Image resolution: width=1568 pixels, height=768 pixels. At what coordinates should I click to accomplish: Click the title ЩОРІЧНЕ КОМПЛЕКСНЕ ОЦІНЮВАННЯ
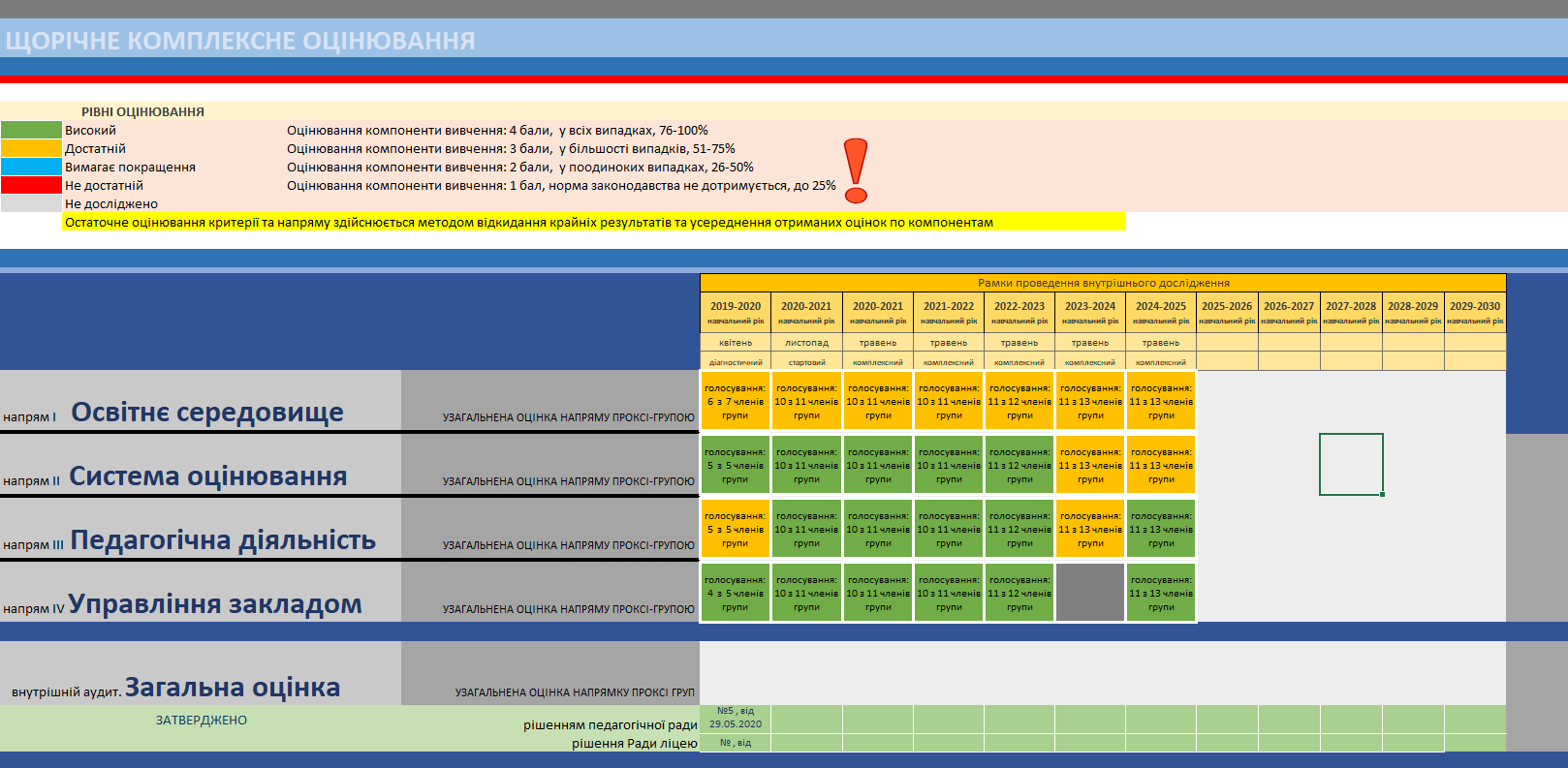pos(240,41)
